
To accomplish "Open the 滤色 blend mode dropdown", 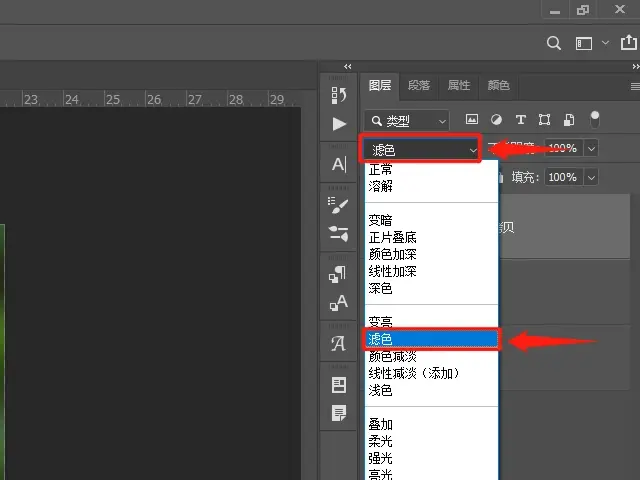I will (x=422, y=149).
